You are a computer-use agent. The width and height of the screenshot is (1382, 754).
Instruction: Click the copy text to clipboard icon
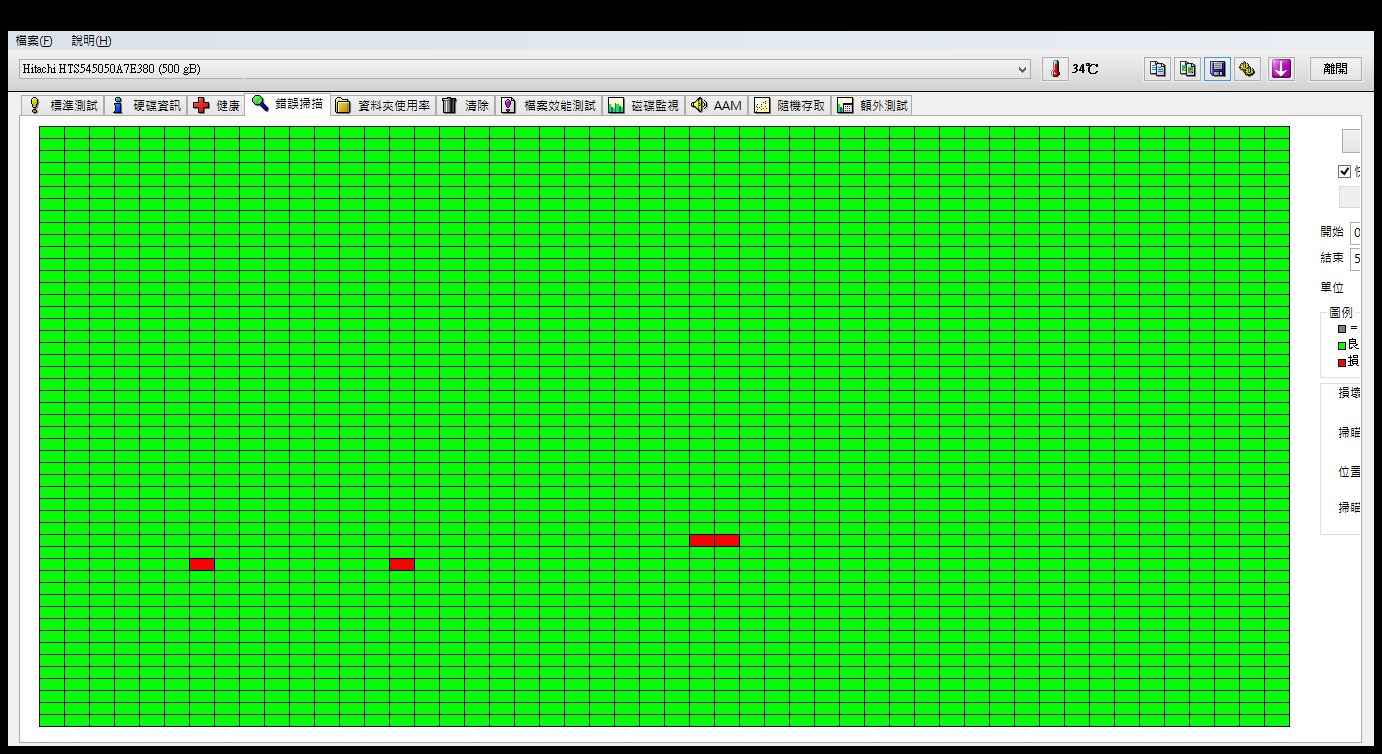pyautogui.click(x=1157, y=69)
